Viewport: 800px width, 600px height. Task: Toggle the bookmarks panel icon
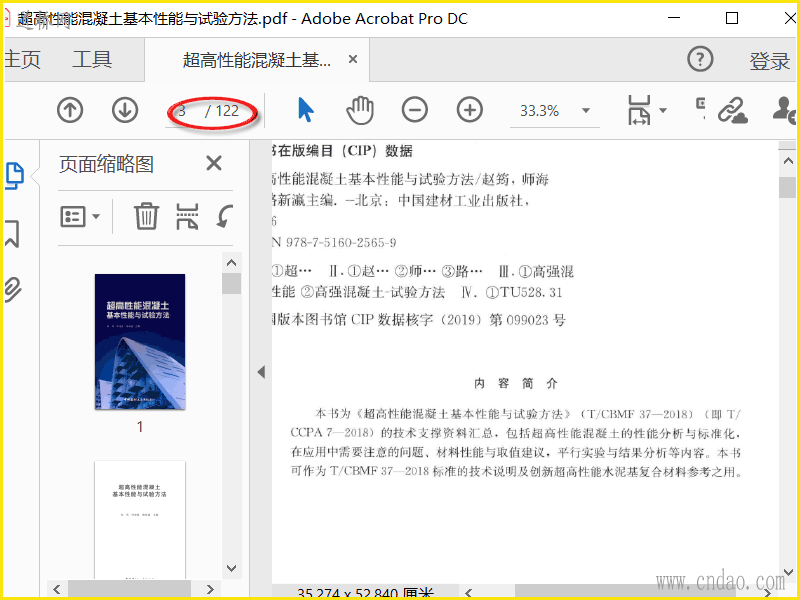[x=12, y=234]
